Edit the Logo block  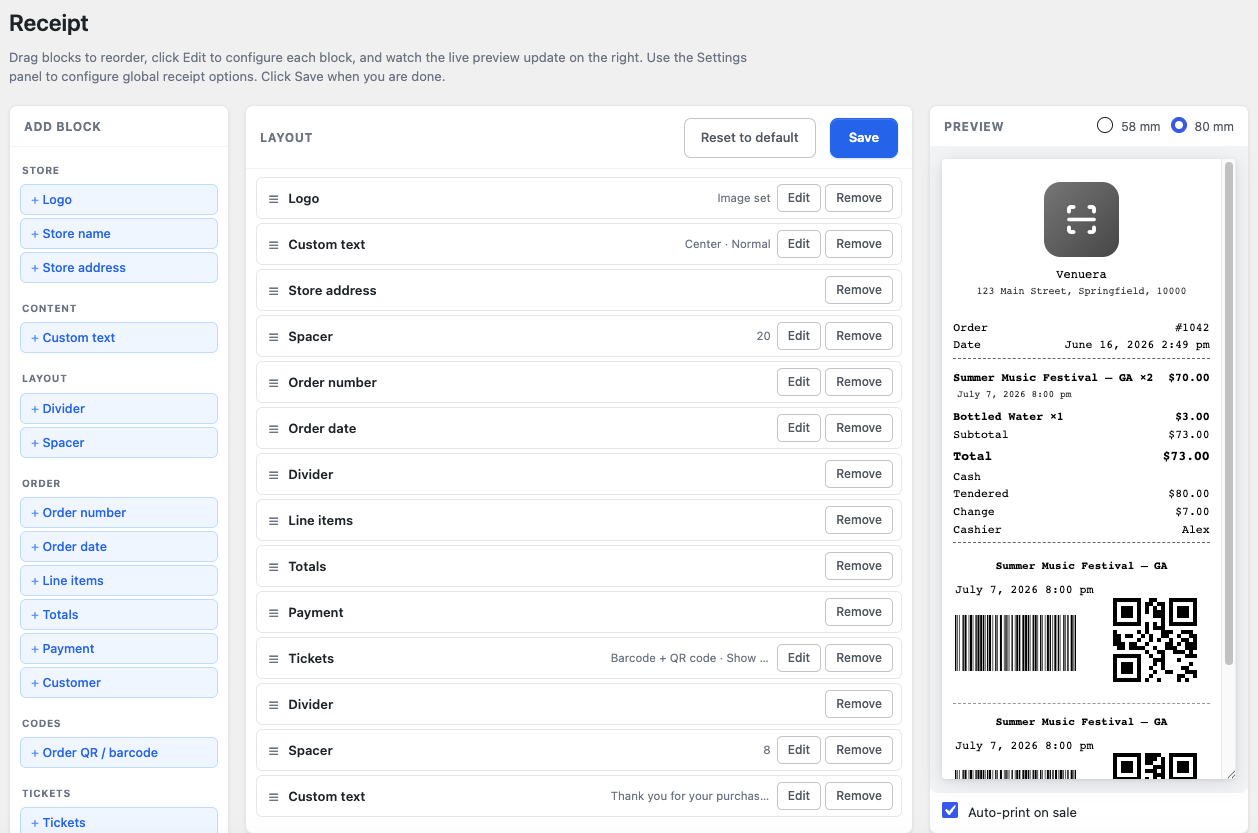[799, 198]
